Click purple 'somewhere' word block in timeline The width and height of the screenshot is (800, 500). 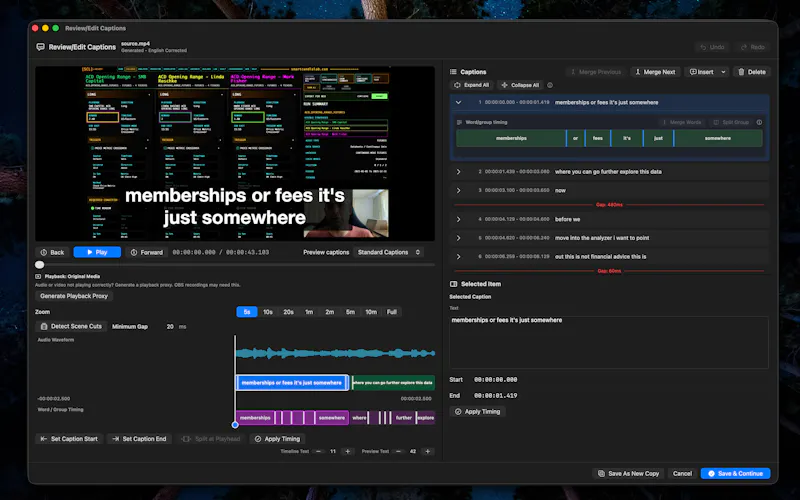point(332,417)
